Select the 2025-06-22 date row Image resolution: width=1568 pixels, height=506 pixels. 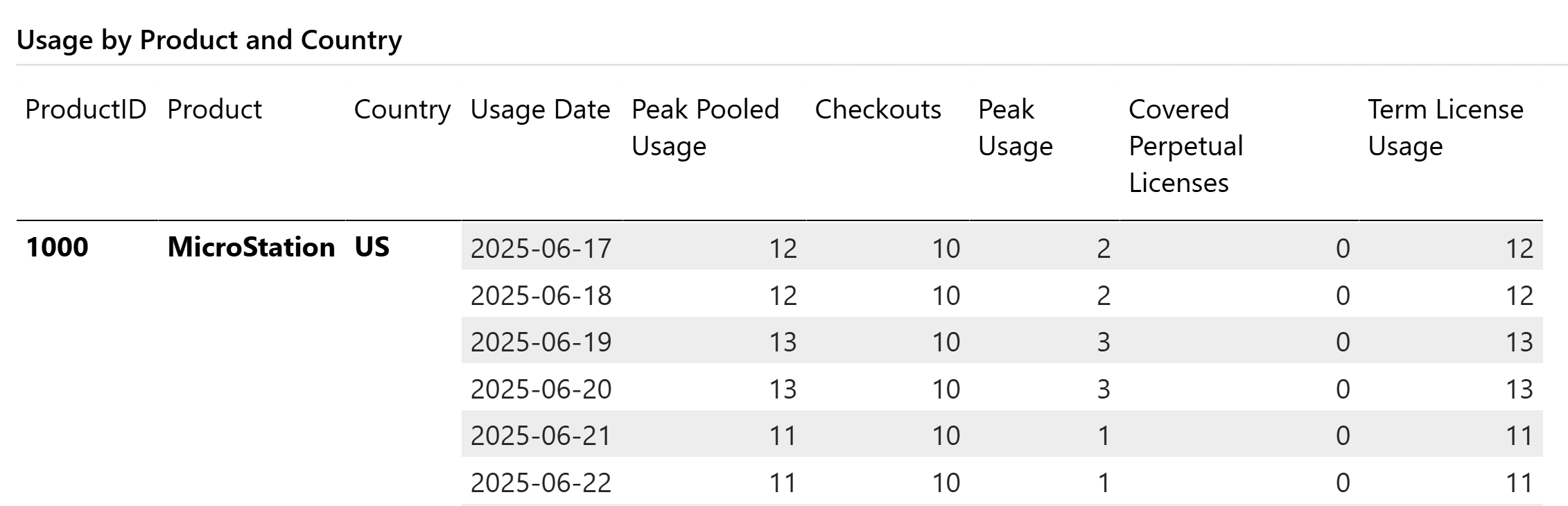[541, 482]
